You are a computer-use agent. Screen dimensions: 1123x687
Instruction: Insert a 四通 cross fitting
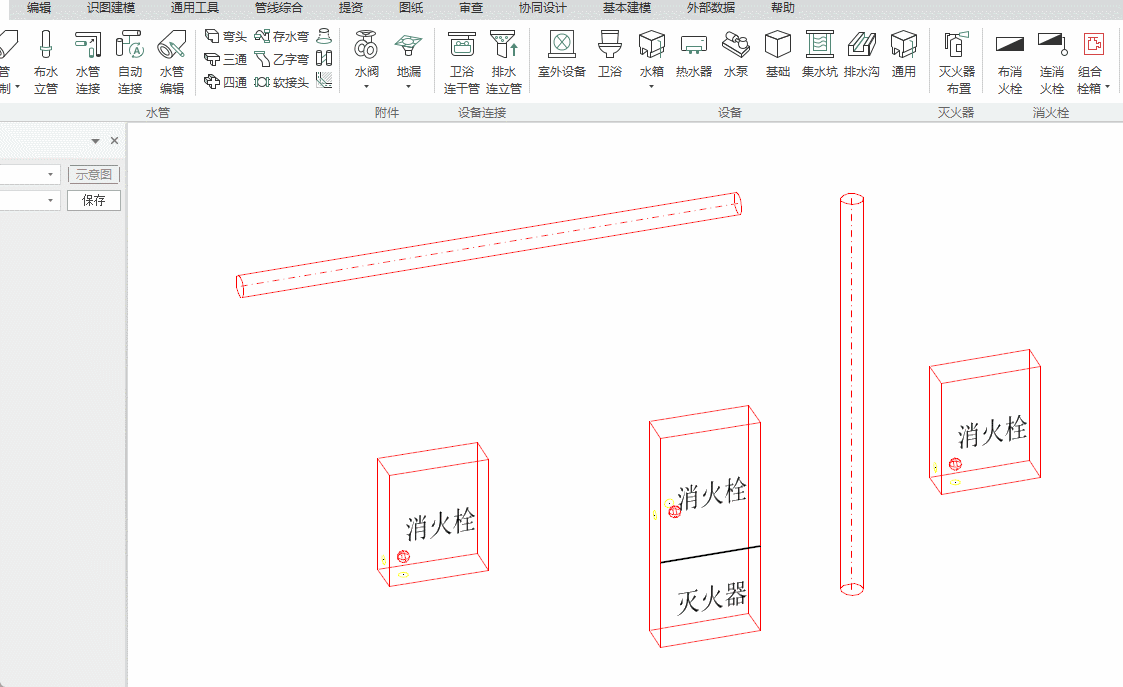pos(226,82)
